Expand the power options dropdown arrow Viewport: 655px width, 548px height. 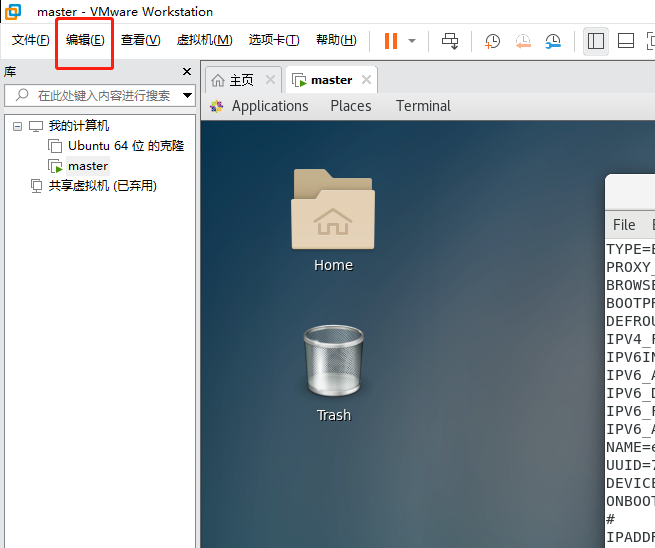pos(412,41)
